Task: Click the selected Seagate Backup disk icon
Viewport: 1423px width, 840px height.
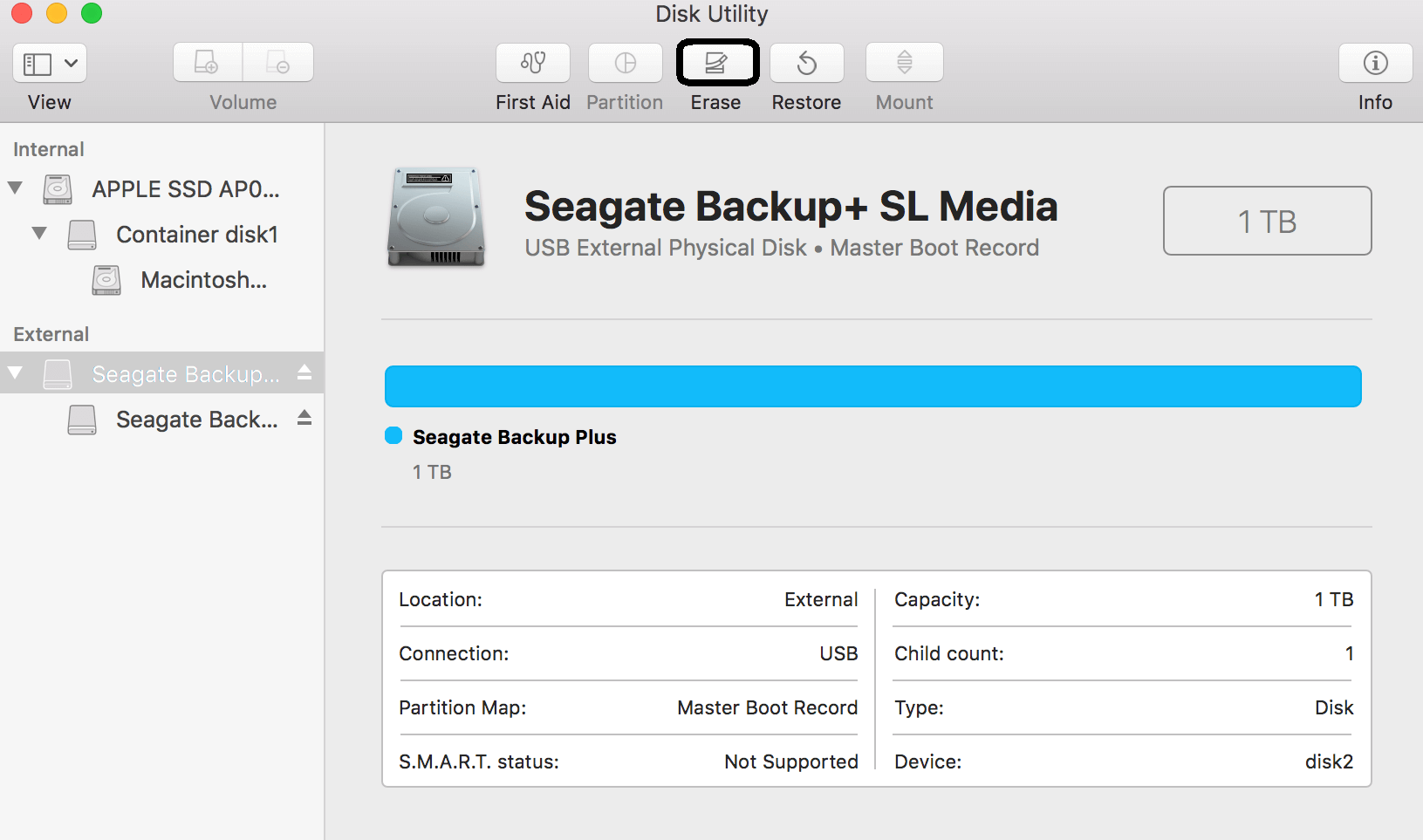Action: [58, 374]
